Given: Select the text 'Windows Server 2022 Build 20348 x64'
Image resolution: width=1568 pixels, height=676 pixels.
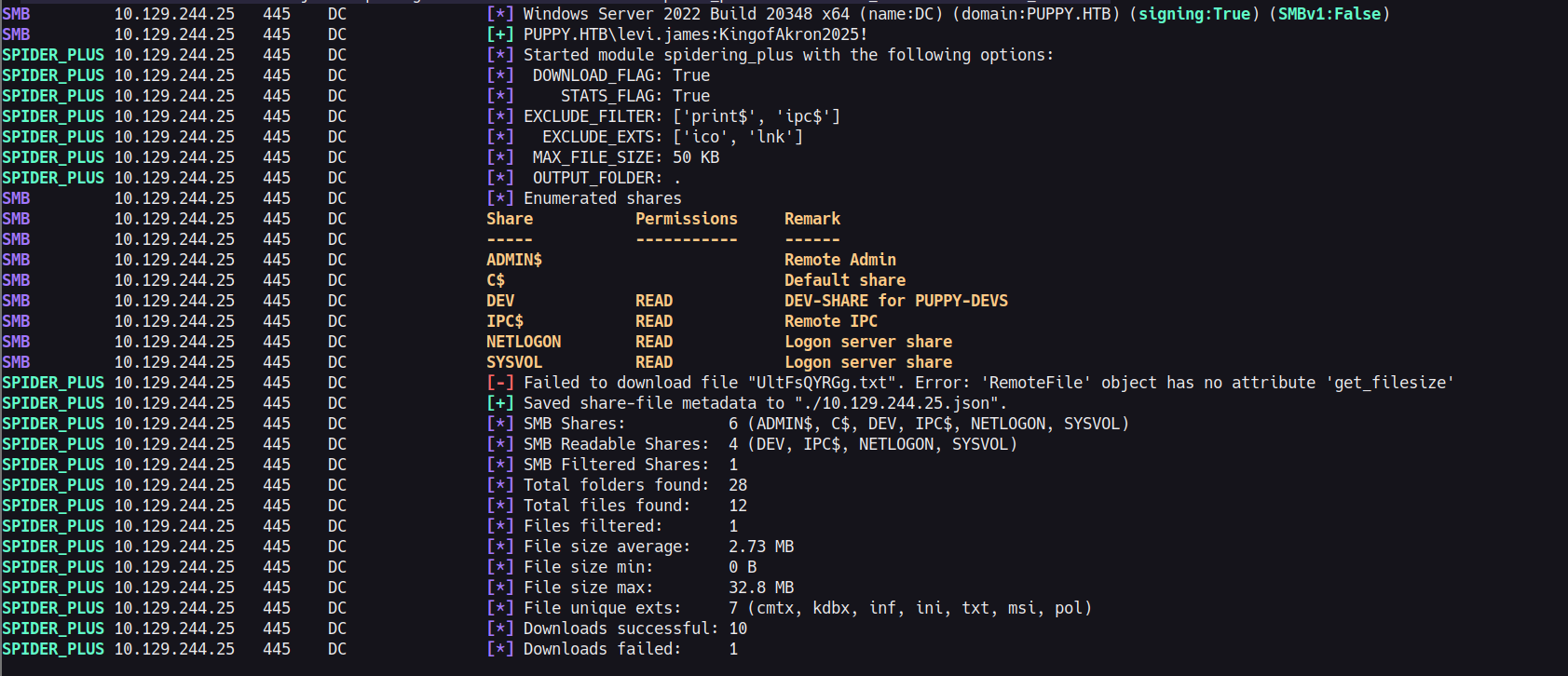Looking at the screenshot, I should (x=687, y=14).
